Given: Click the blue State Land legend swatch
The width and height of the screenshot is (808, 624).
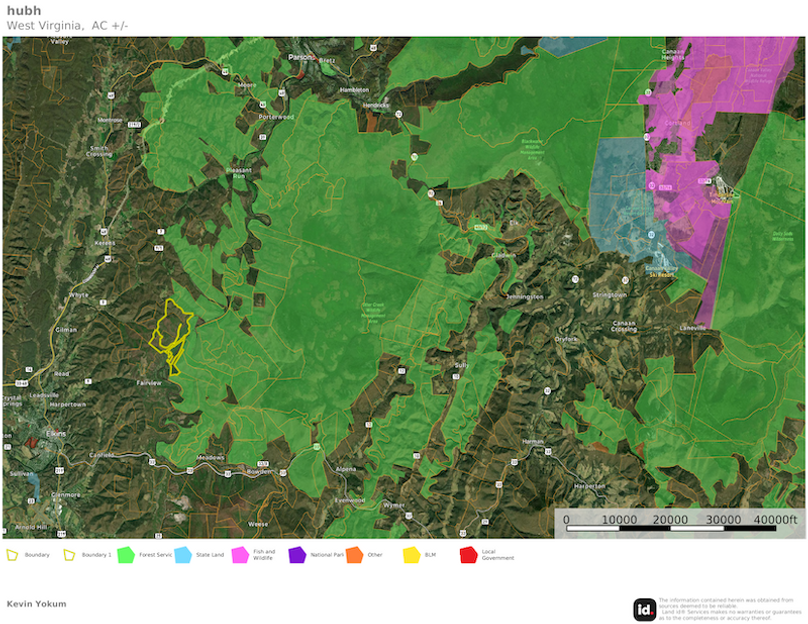Looking at the screenshot, I should click(183, 554).
